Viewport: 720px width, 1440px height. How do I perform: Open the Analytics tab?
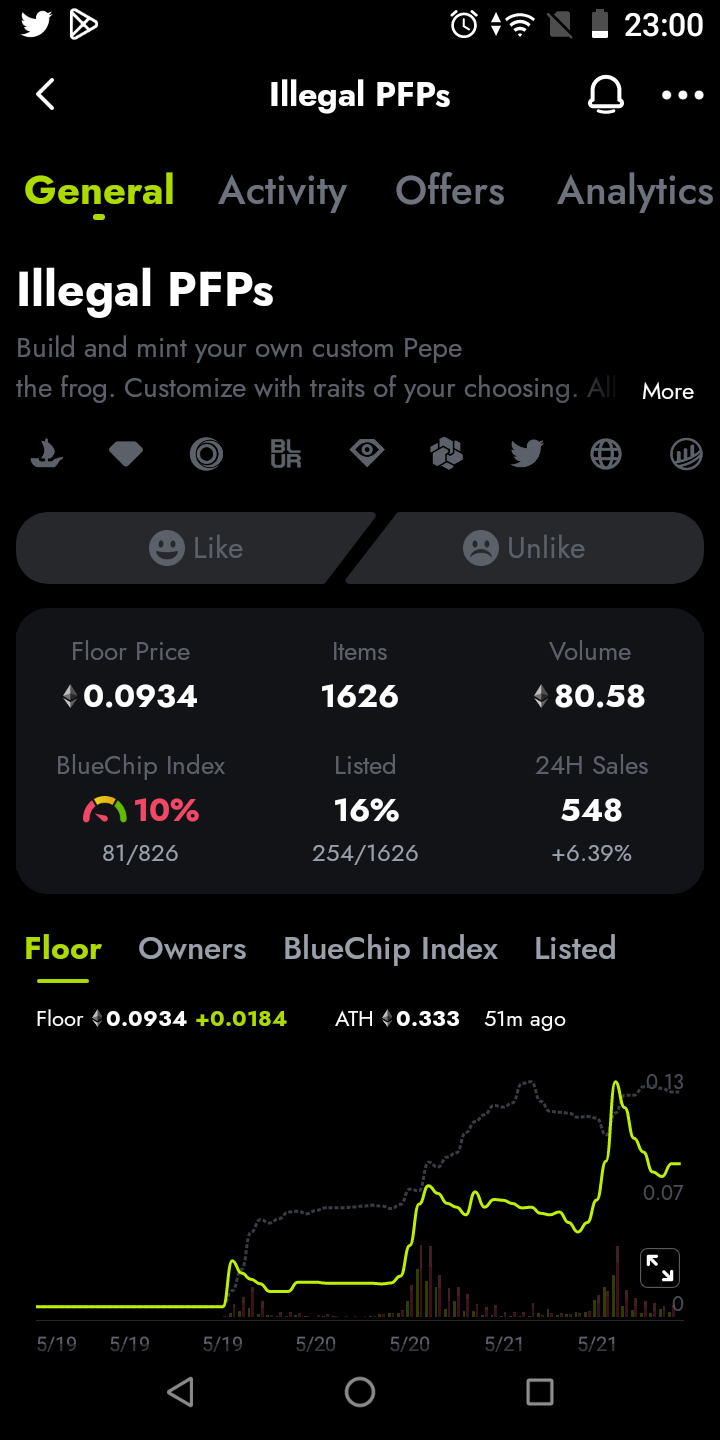(636, 191)
